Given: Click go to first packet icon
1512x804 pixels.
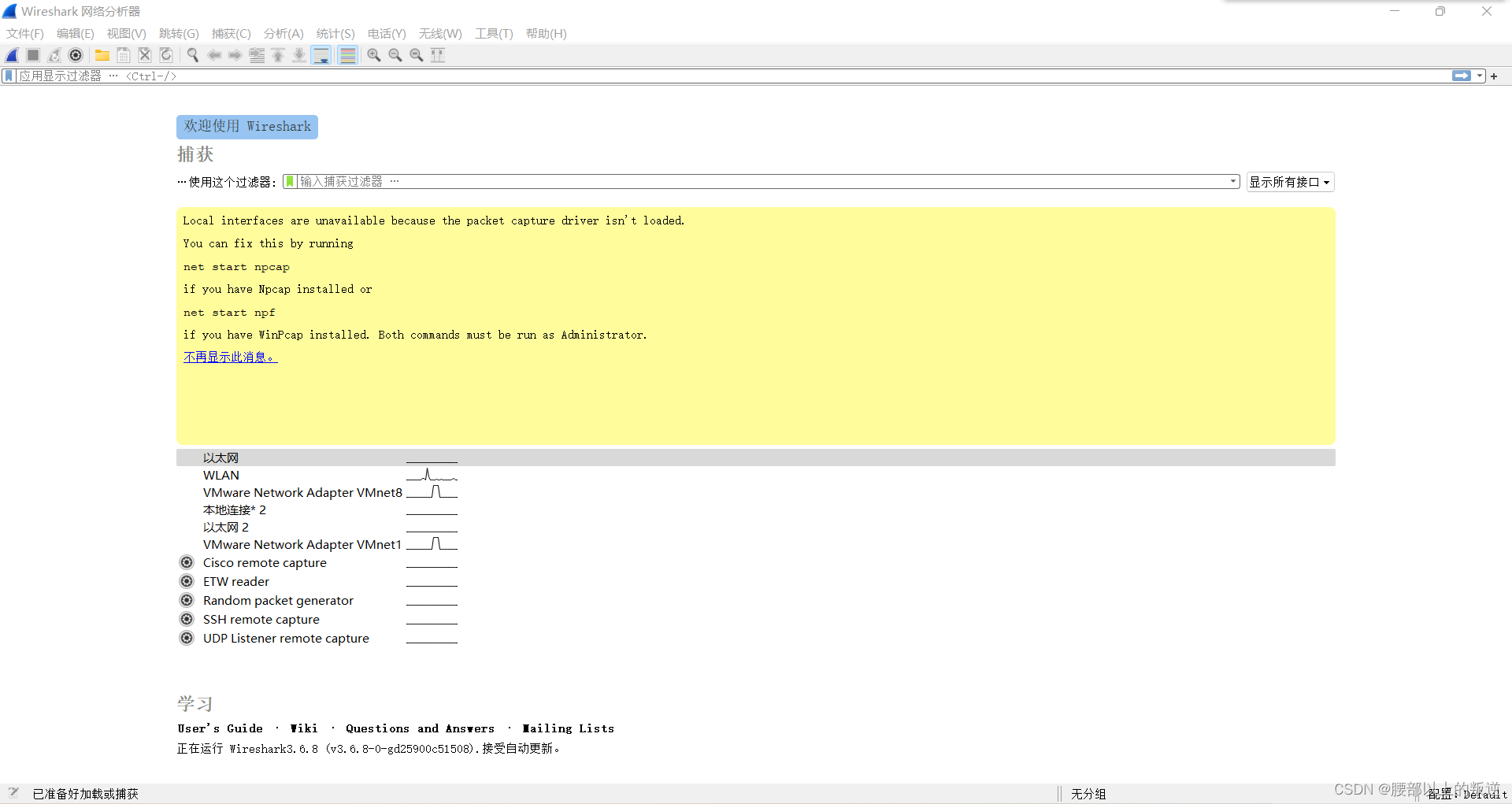Looking at the screenshot, I should (278, 55).
